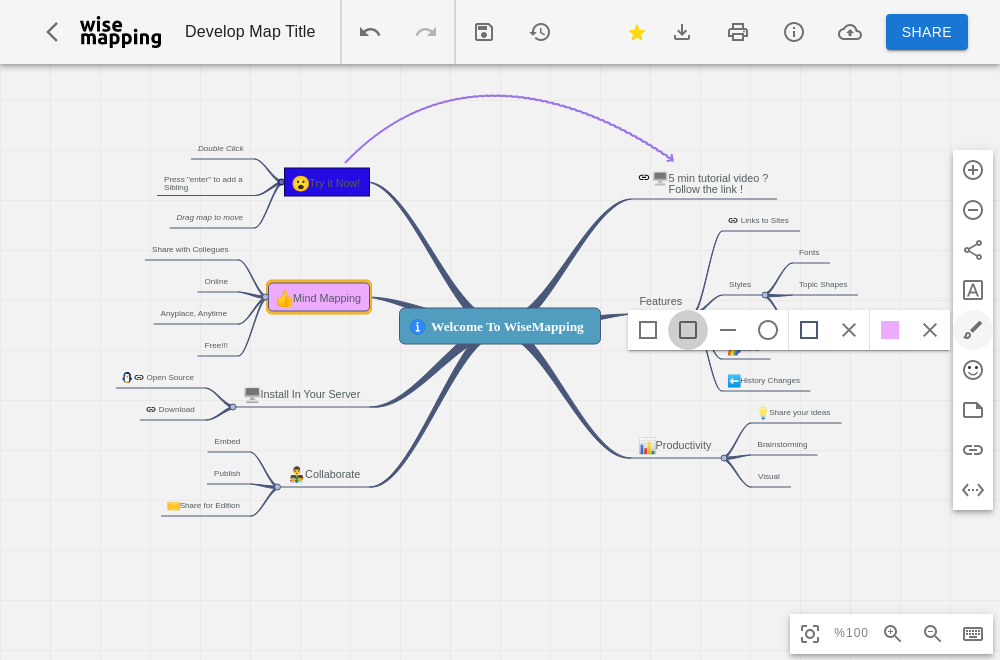Collapse the Collaborate branch connector
Image resolution: width=1000 pixels, height=660 pixels.
click(277, 487)
